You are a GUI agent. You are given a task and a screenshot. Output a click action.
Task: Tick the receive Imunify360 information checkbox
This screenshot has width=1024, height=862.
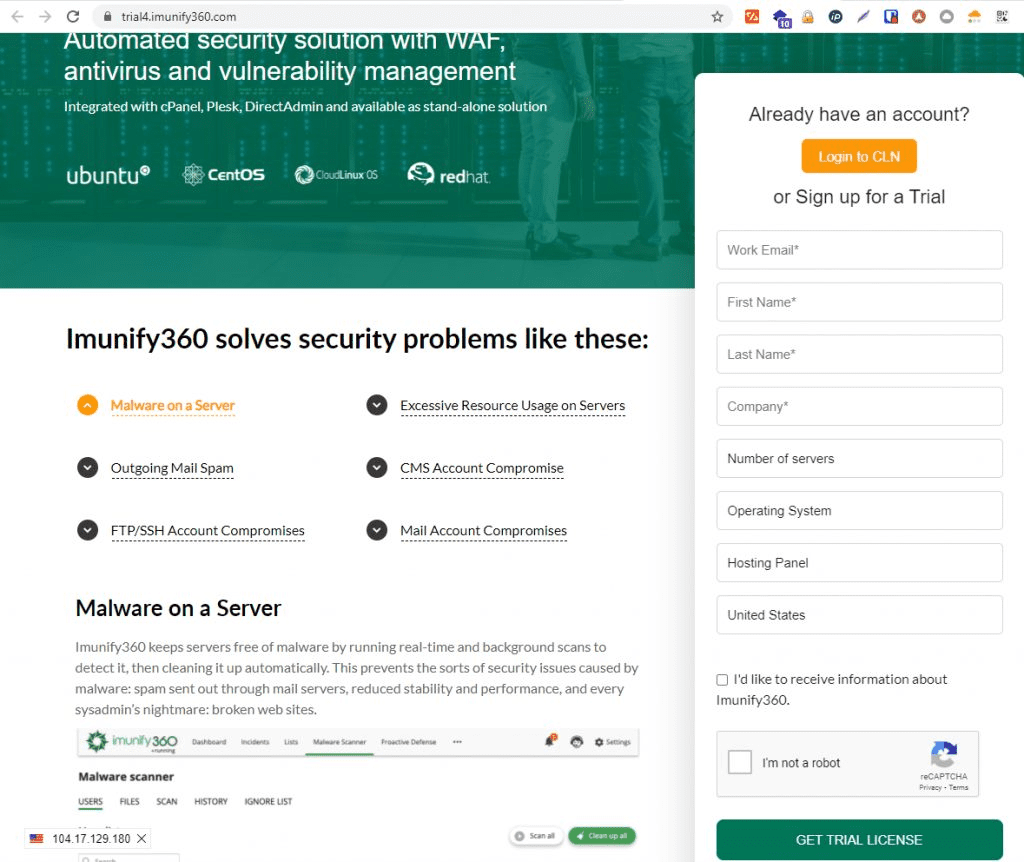(x=722, y=680)
